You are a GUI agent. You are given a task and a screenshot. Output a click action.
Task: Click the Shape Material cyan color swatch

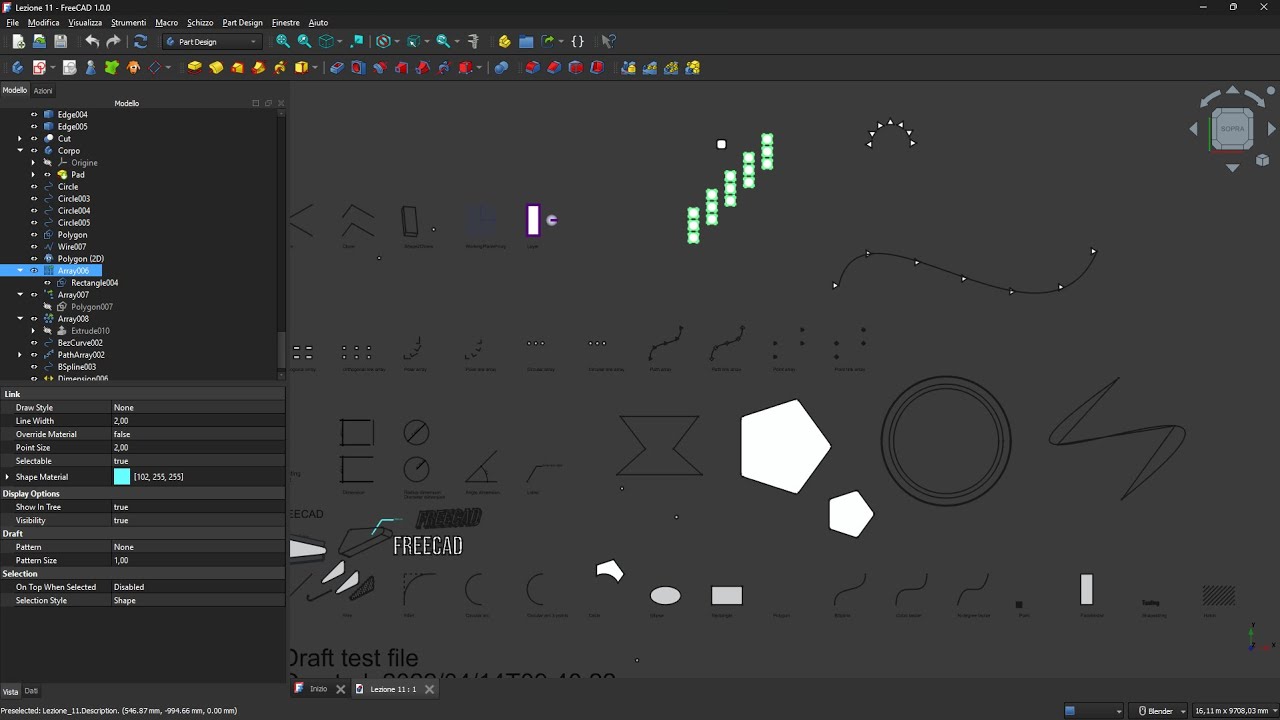(x=122, y=477)
